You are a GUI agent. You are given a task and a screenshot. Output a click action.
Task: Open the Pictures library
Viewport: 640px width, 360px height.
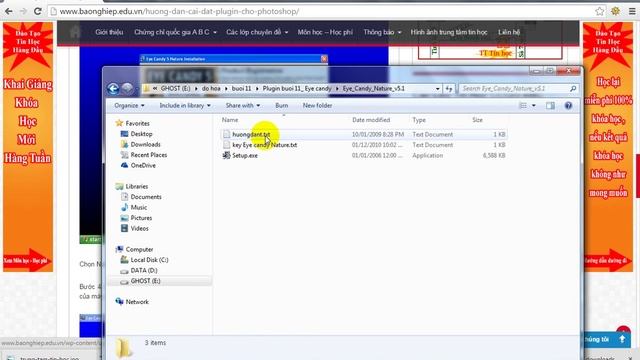[141, 218]
